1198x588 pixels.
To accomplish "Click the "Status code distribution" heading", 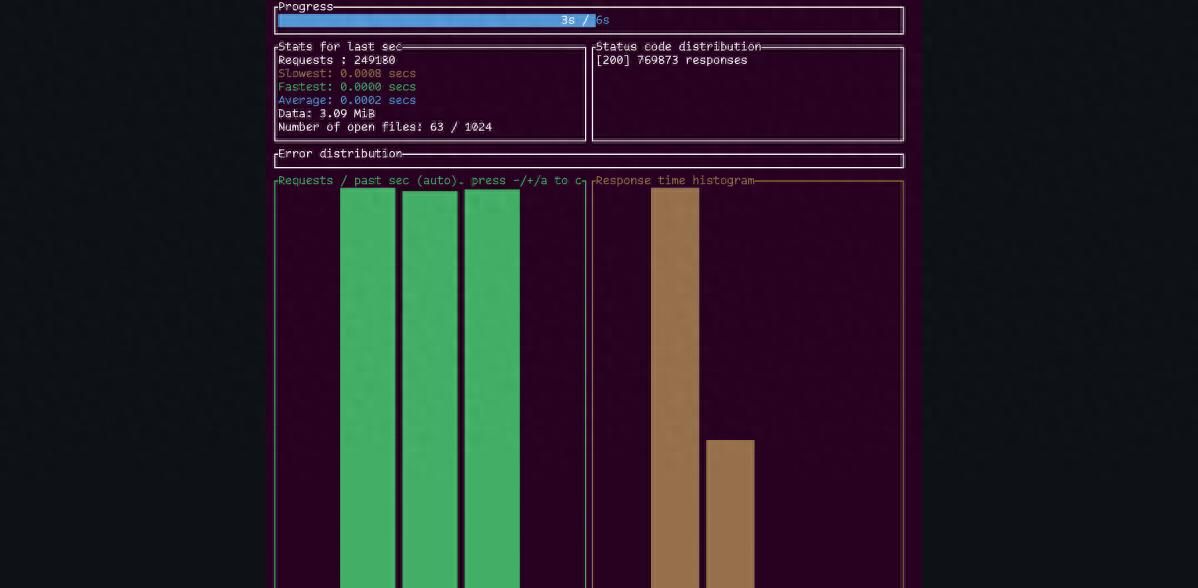I will coord(678,47).
